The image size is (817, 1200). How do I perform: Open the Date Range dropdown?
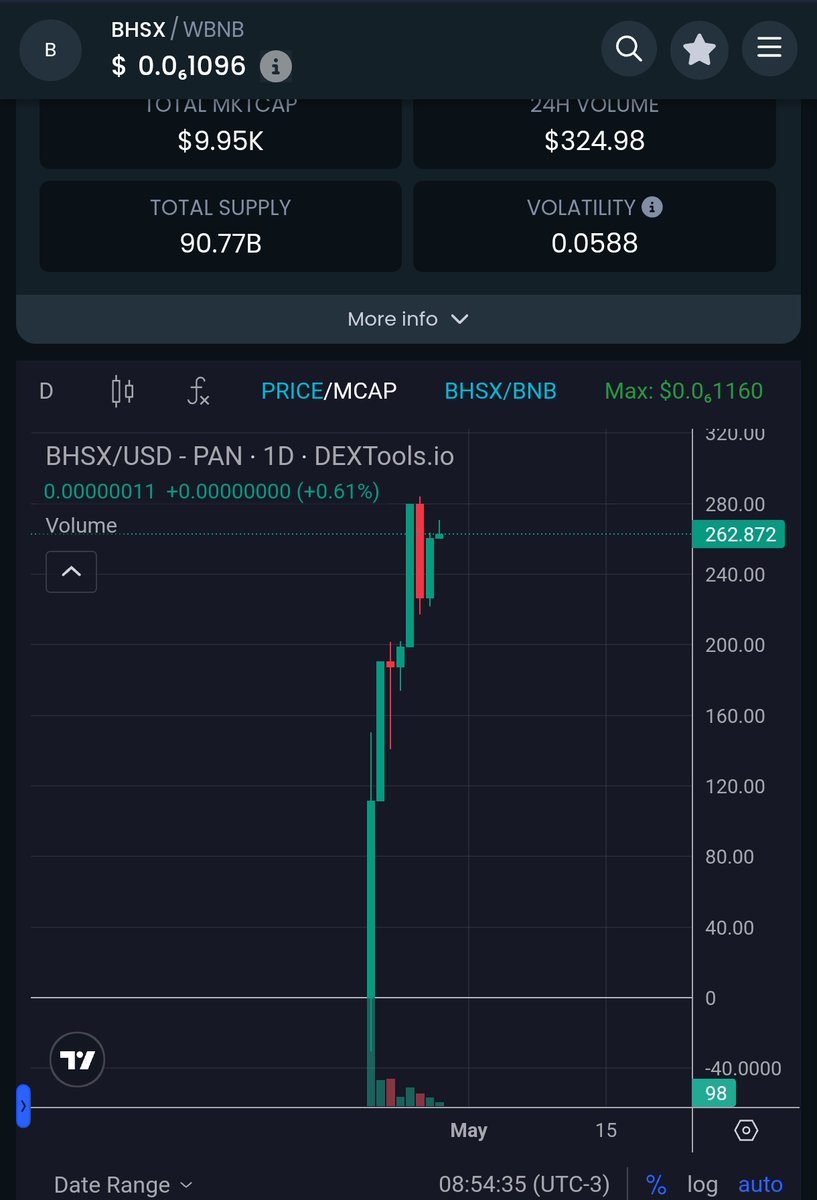click(x=123, y=1185)
